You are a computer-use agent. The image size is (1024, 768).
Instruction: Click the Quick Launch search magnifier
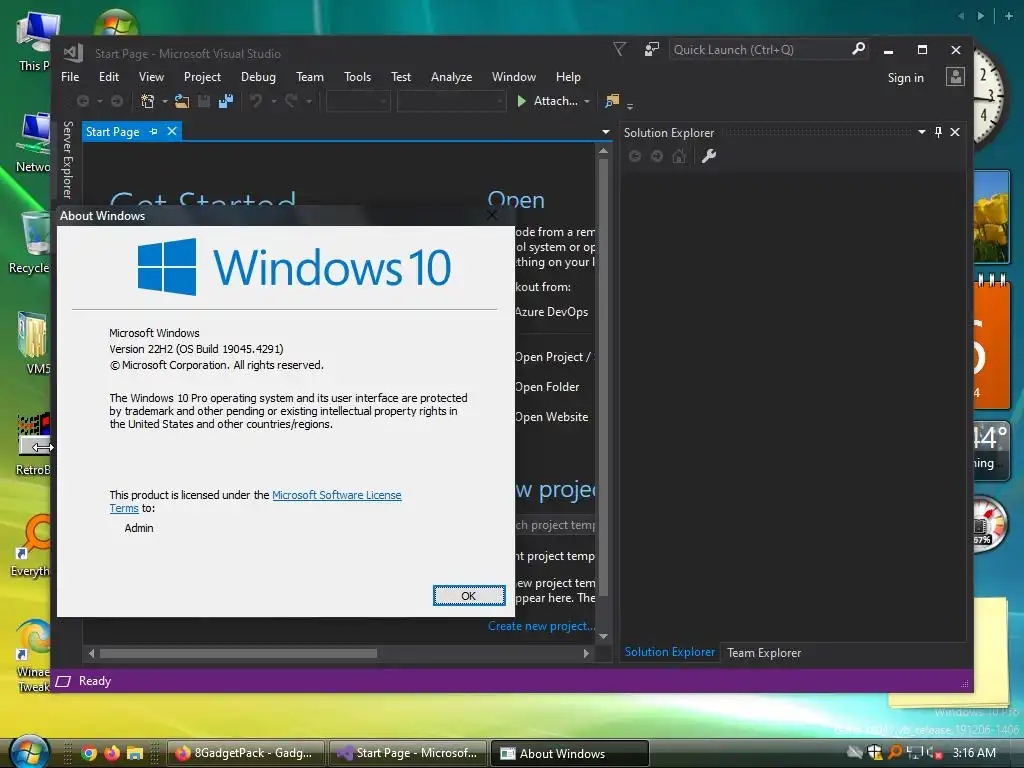(858, 49)
